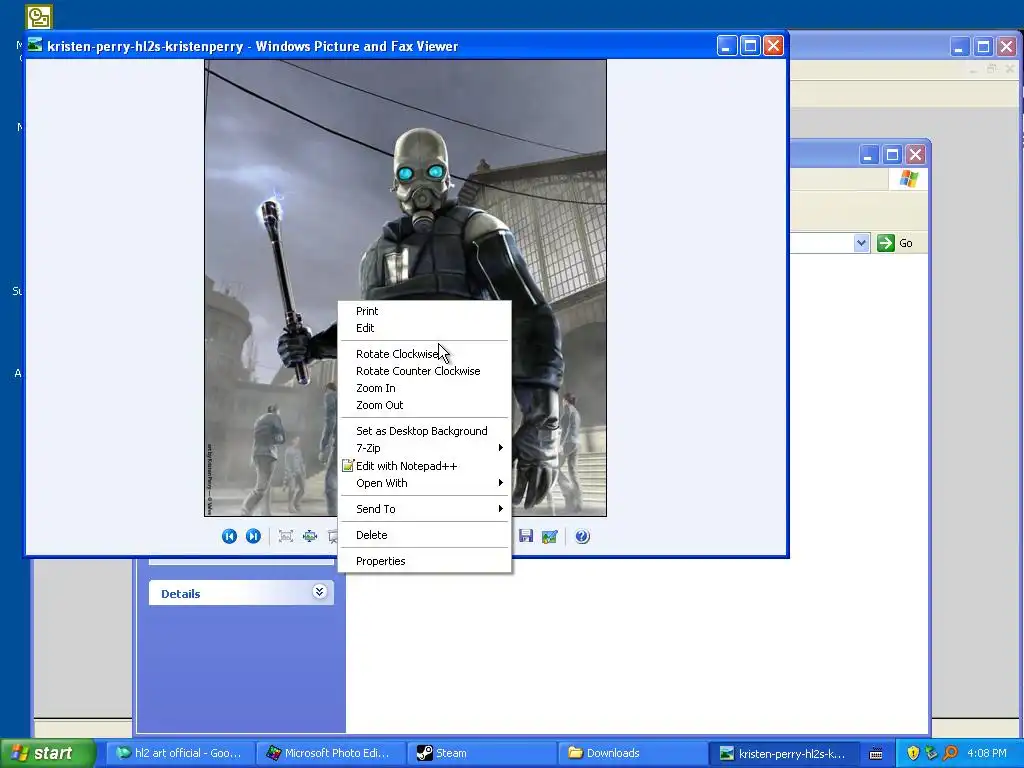Viewport: 1024px width, 768px height.
Task: Click the 4:08 PM system clock
Action: click(987, 753)
